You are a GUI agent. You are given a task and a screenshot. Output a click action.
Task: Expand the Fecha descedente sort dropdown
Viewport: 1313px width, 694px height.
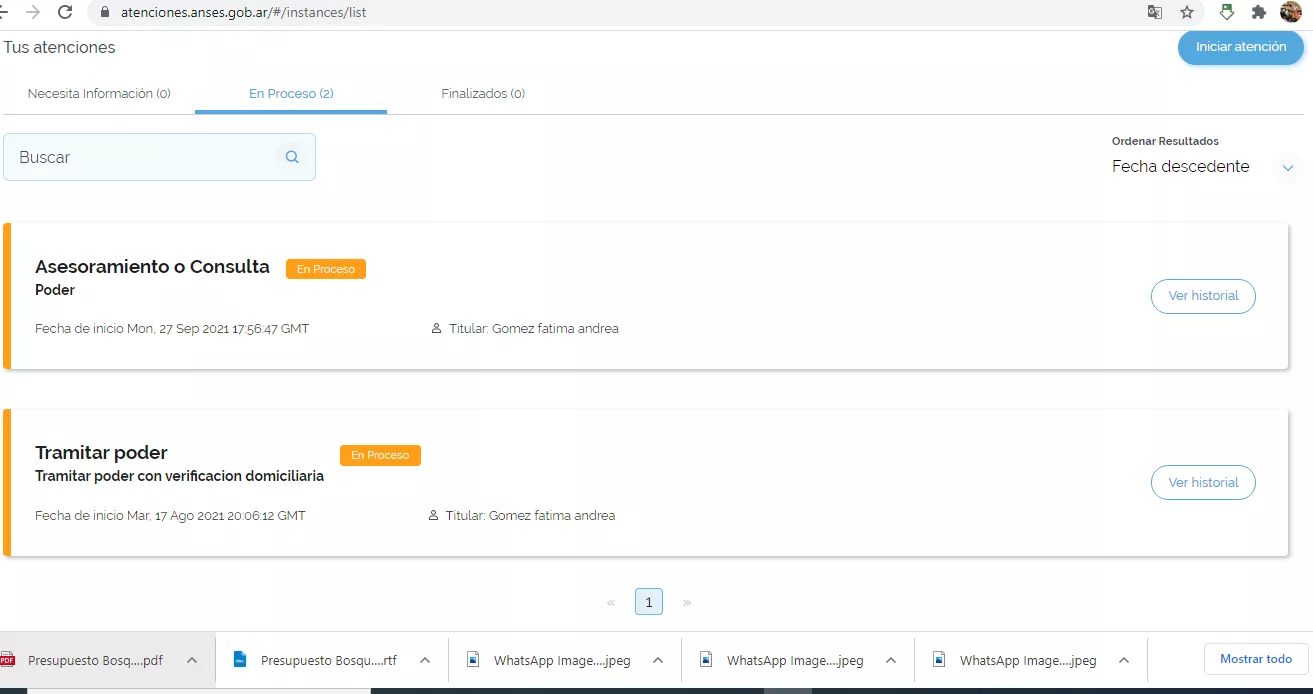[1288, 168]
